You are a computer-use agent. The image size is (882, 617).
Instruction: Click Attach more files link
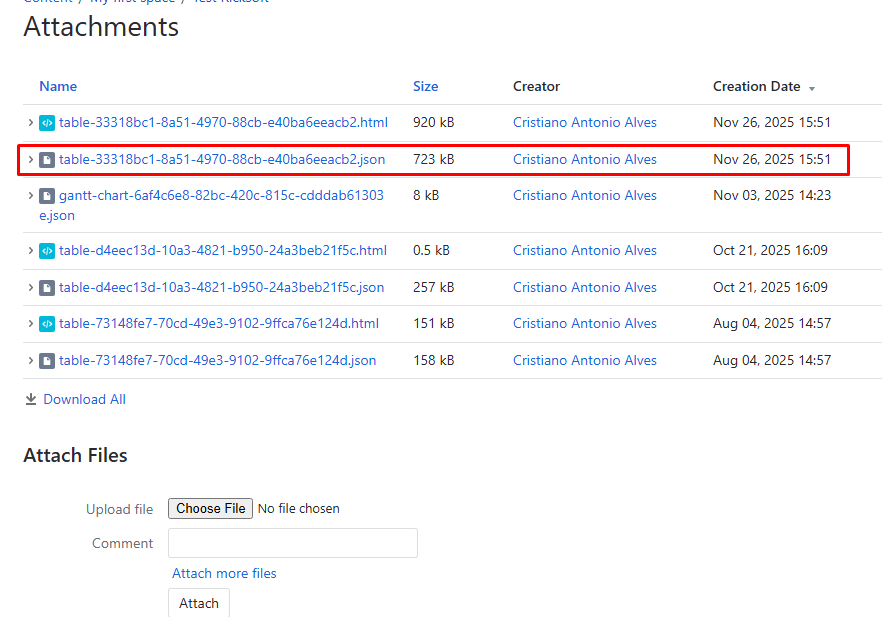pos(224,574)
